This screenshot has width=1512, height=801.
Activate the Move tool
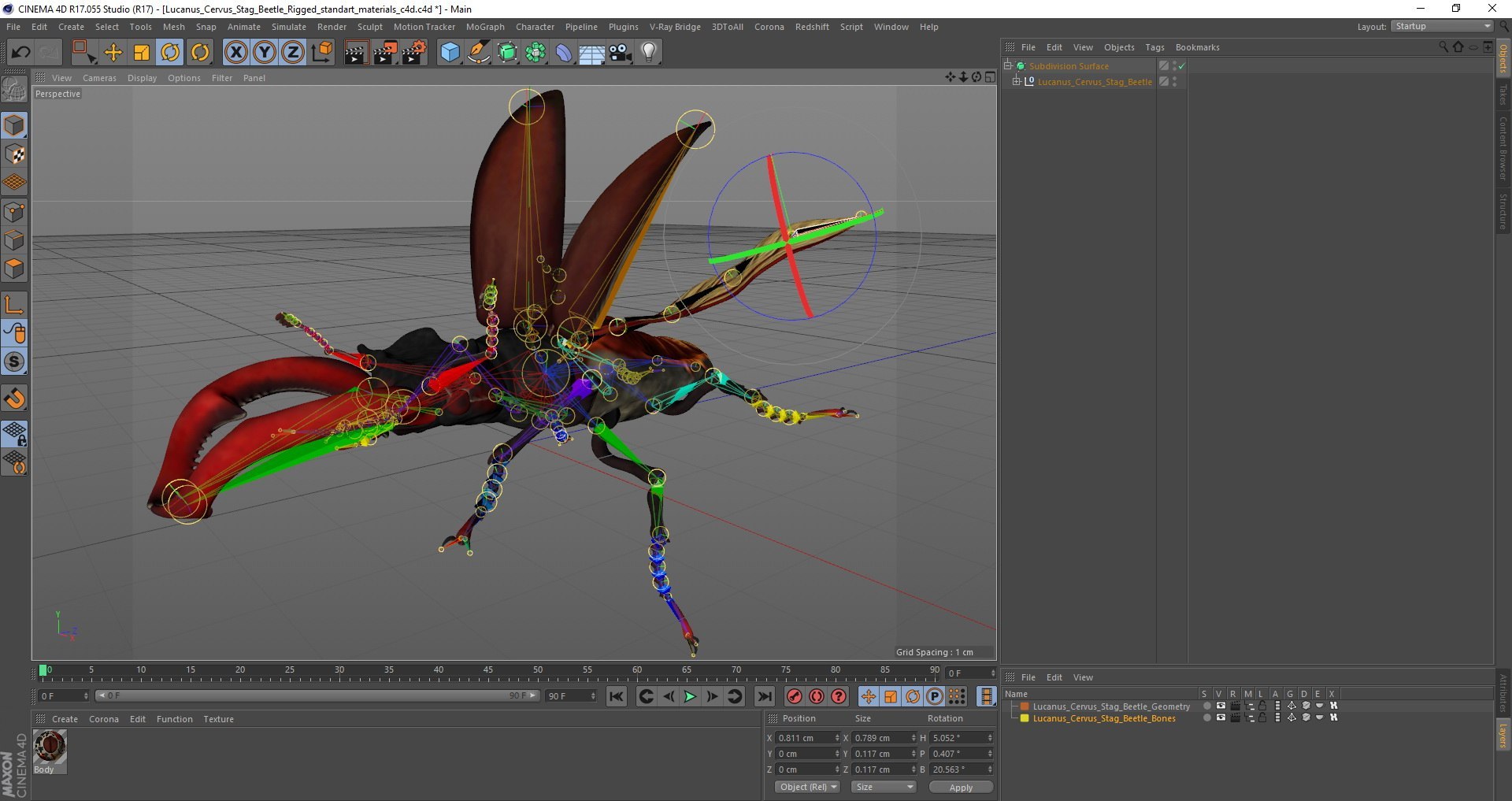click(x=113, y=53)
